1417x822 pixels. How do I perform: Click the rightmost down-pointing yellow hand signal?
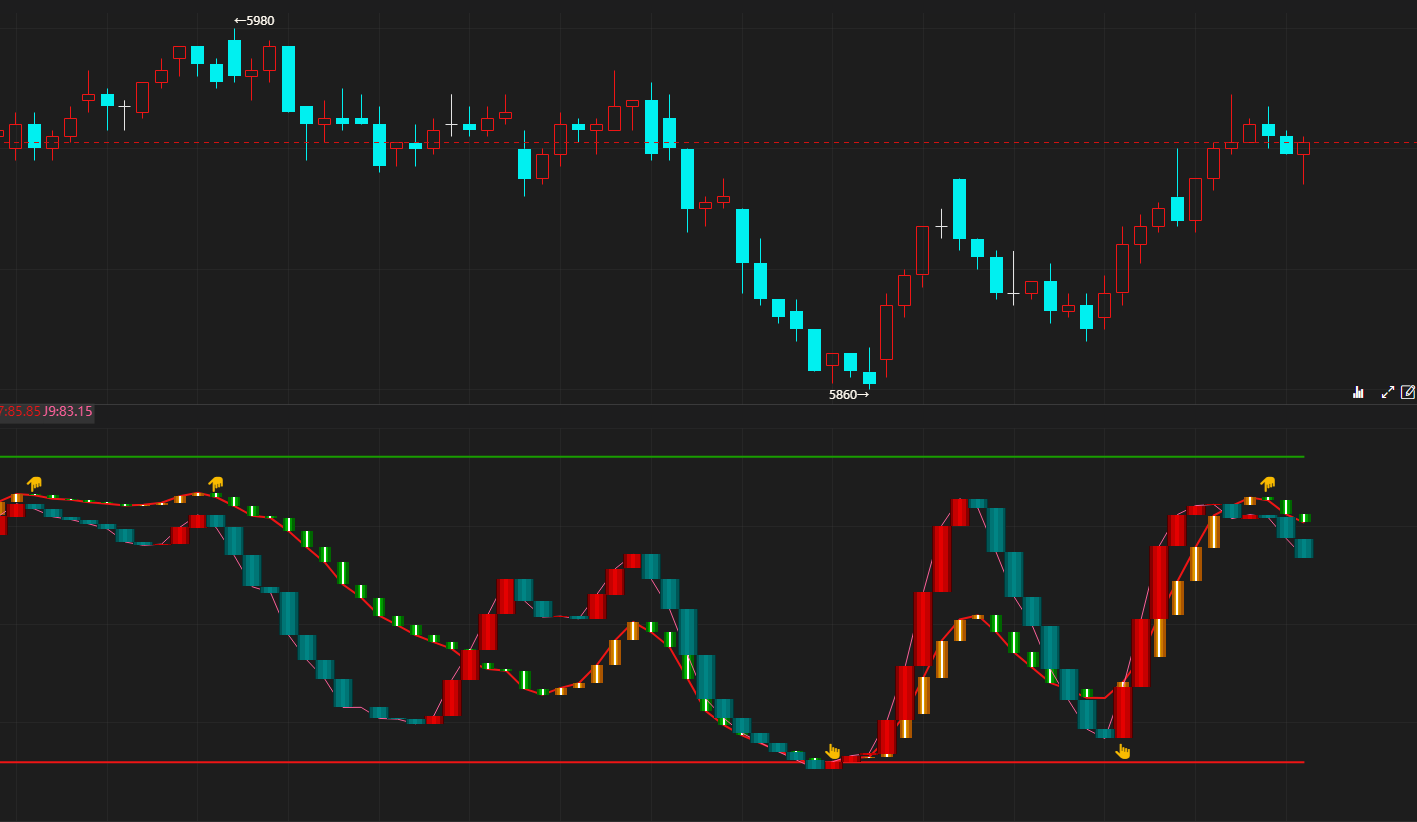point(1268,484)
